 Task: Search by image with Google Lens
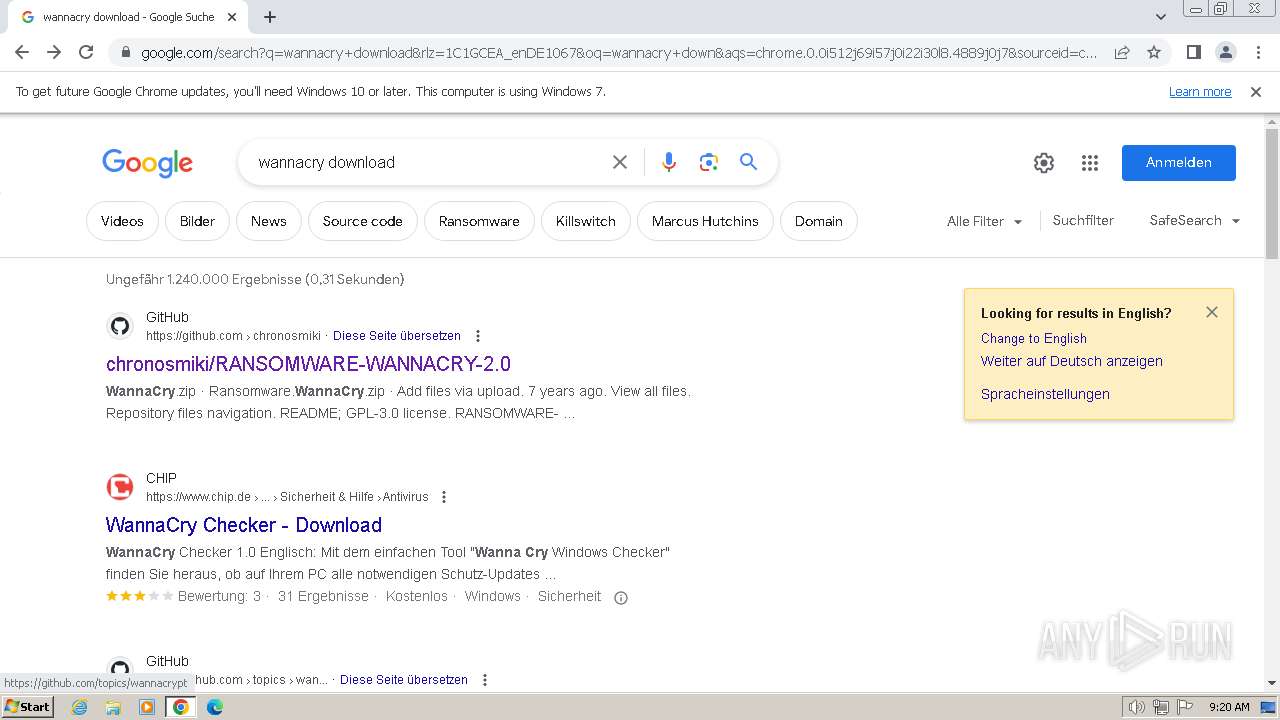coord(709,162)
